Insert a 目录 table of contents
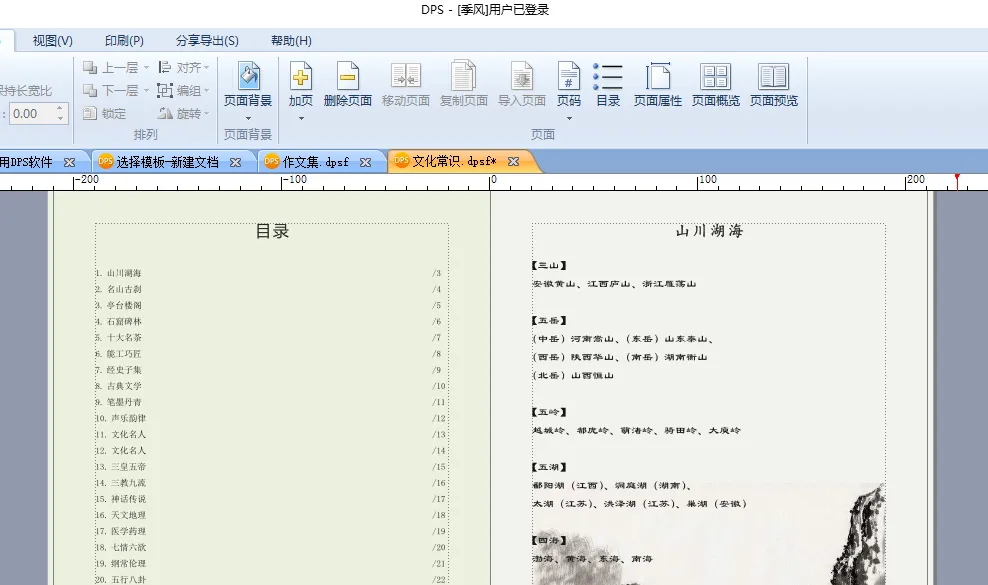Viewport: 988px width, 585px height. click(x=608, y=77)
